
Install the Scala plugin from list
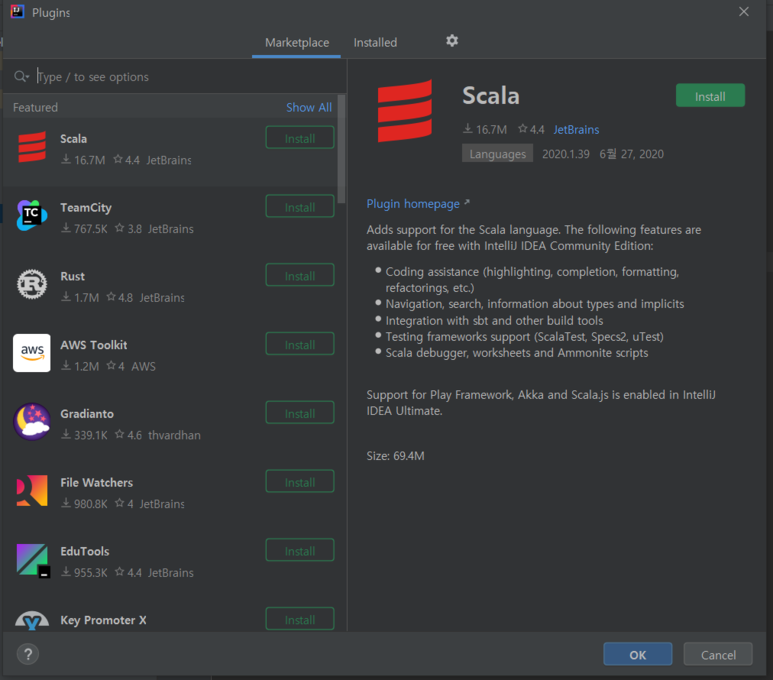[300, 138]
